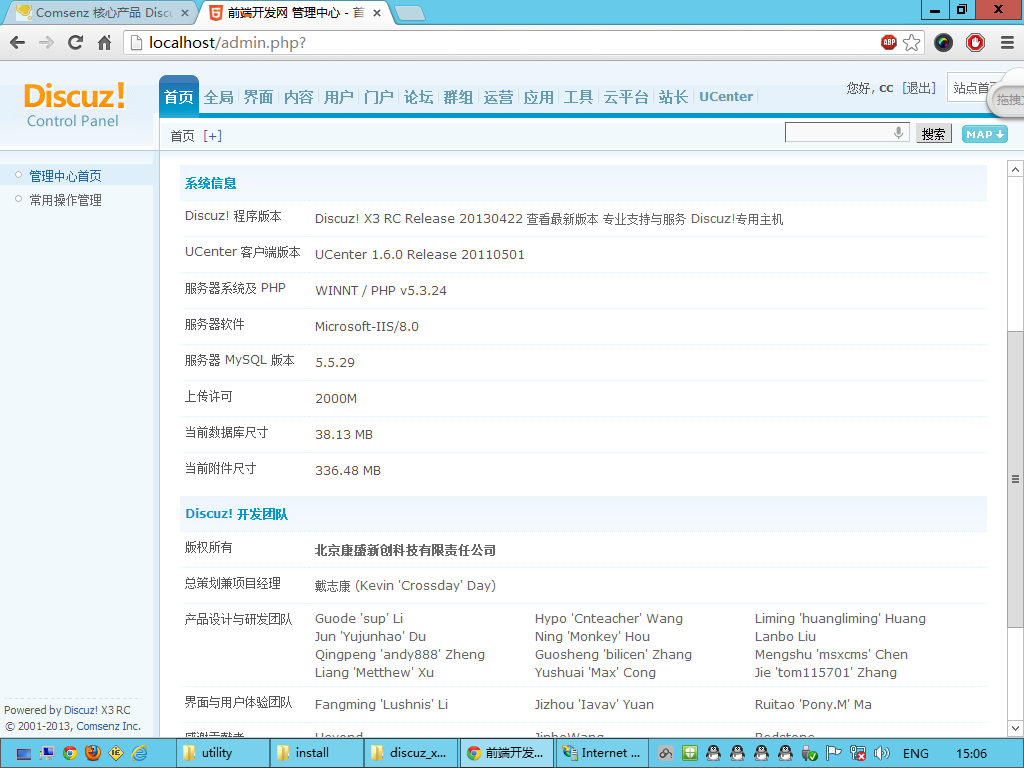
Task: Open the 工具 menu
Action: (579, 97)
